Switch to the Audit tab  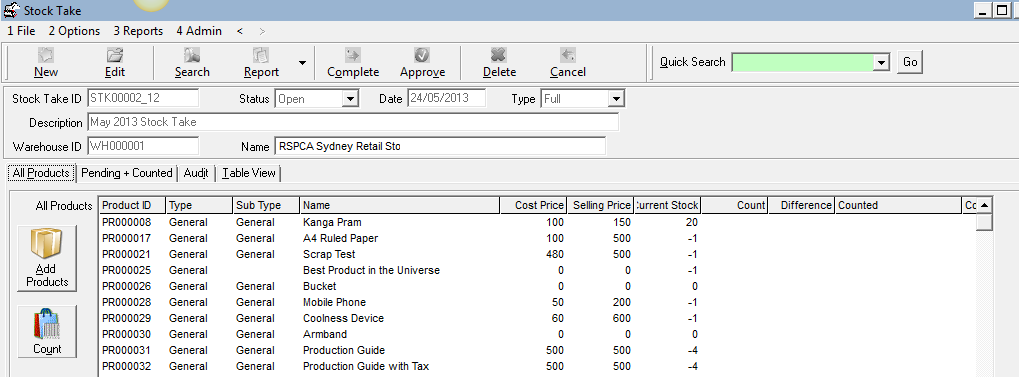click(x=196, y=173)
